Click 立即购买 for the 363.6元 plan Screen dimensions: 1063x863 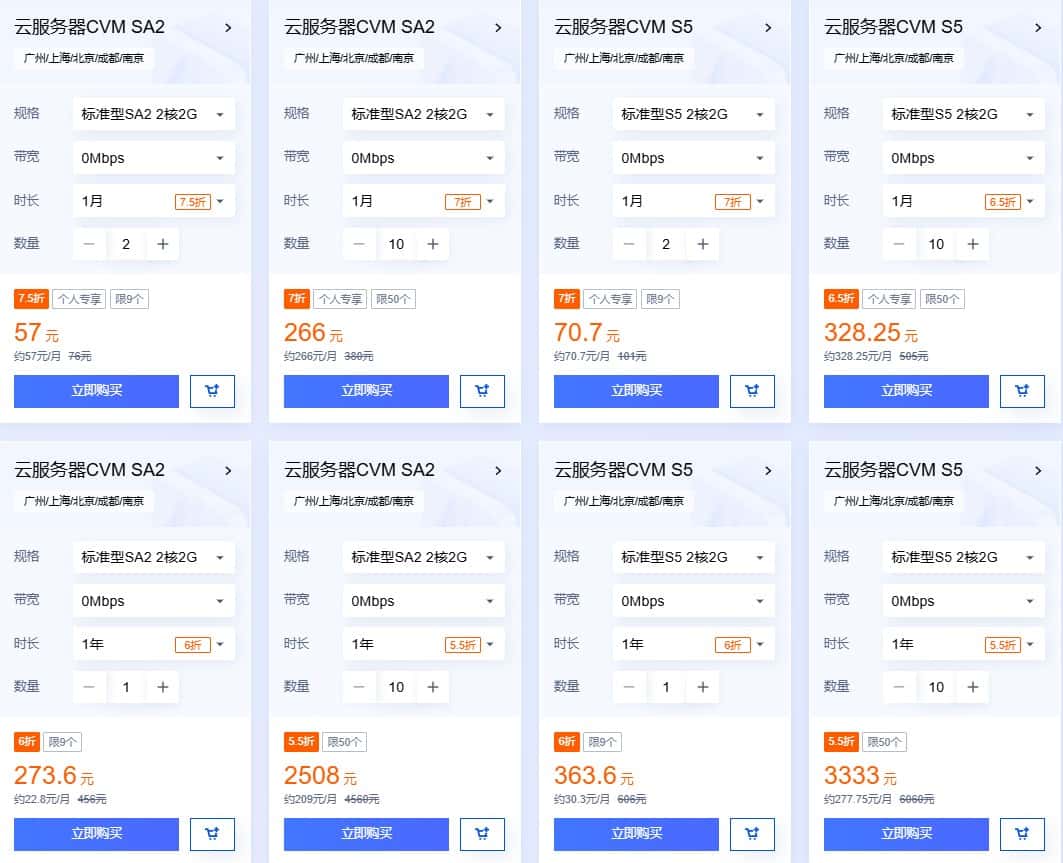[636, 834]
